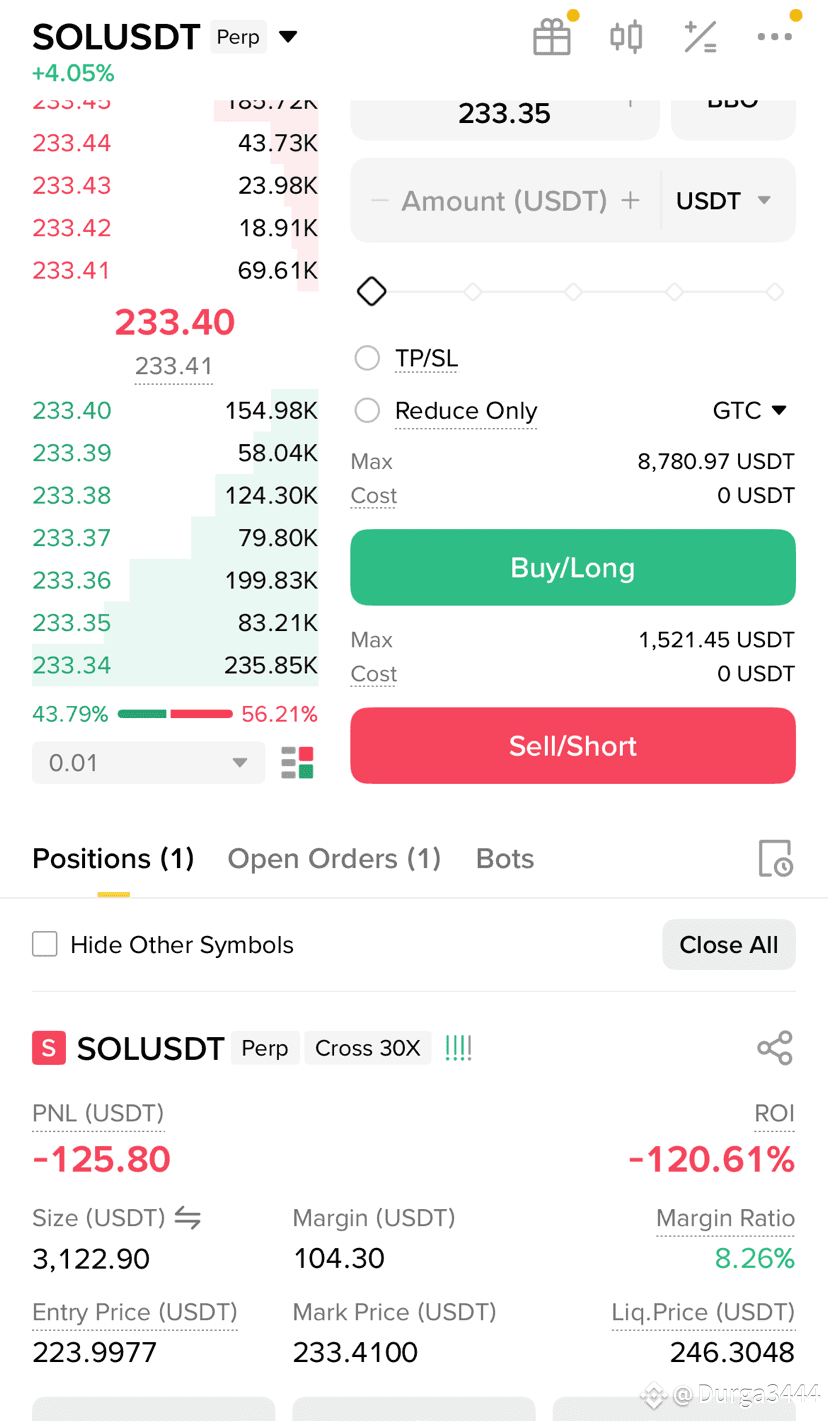Image resolution: width=828 pixels, height=1421 pixels.
Task: Switch to the Bots tab
Action: [505, 859]
